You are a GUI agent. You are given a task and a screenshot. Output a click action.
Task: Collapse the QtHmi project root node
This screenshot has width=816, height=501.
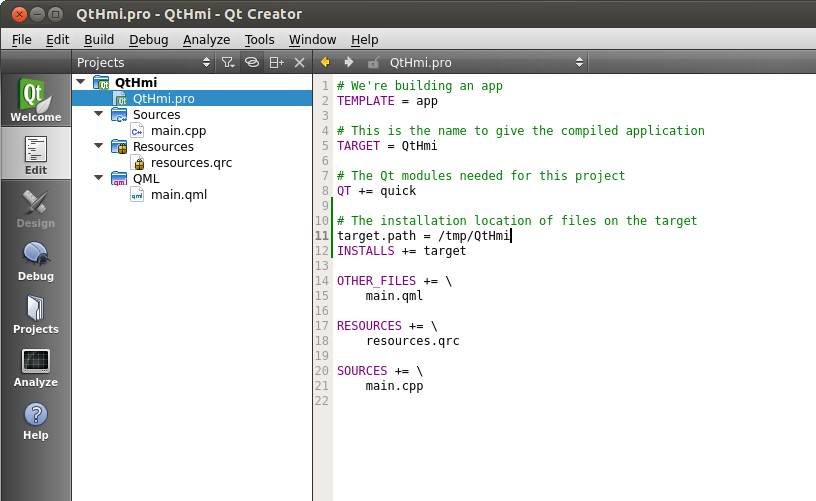(80, 83)
